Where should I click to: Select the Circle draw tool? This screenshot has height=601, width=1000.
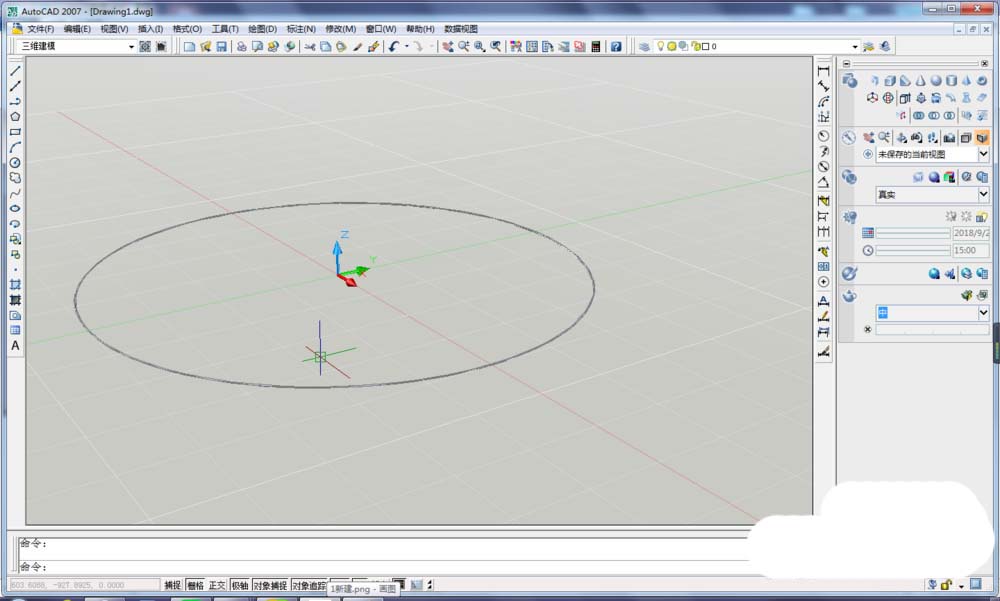point(15,162)
